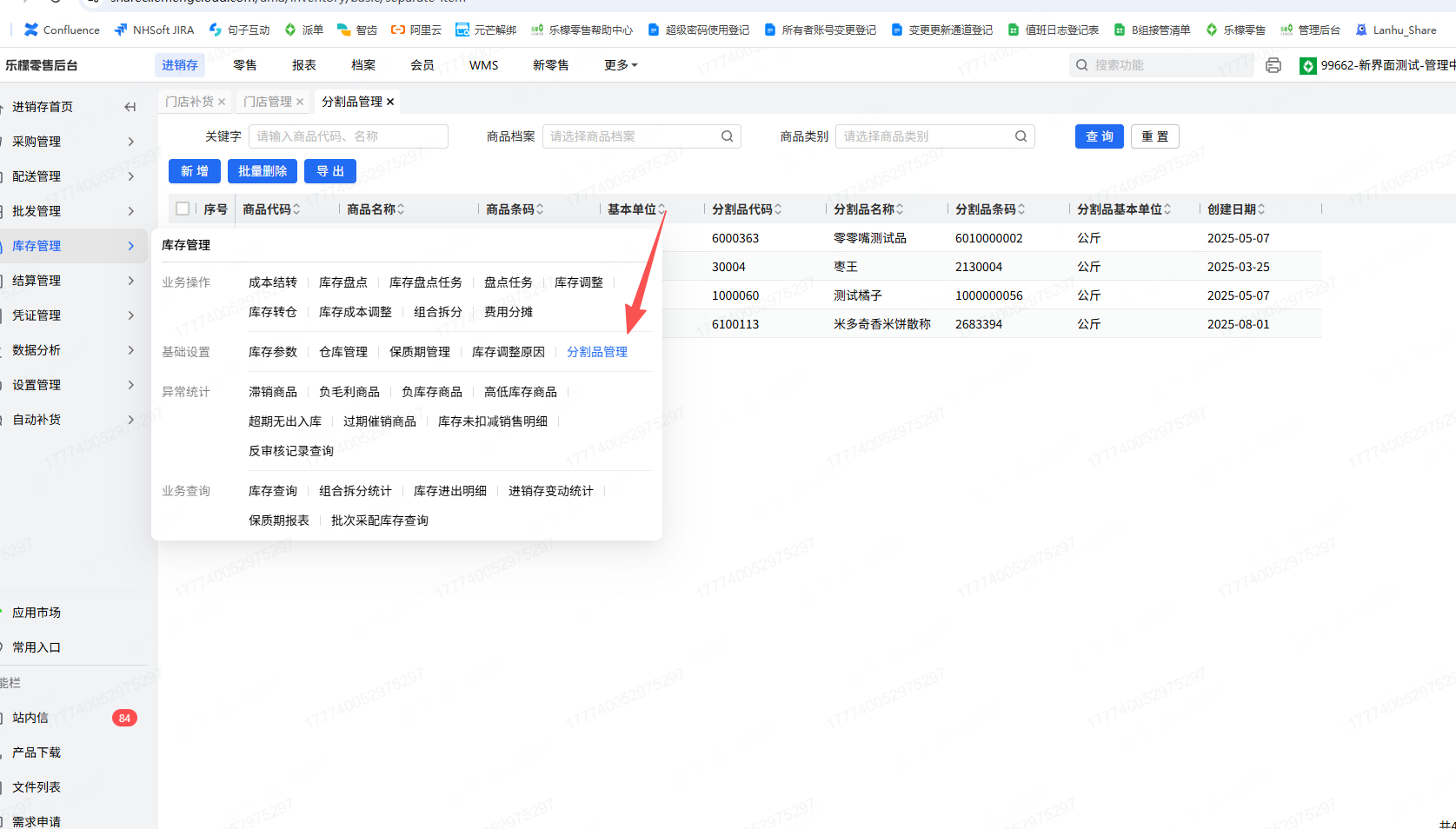Switch to the WMS top navigation tab
The image size is (1456, 829).
[484, 65]
